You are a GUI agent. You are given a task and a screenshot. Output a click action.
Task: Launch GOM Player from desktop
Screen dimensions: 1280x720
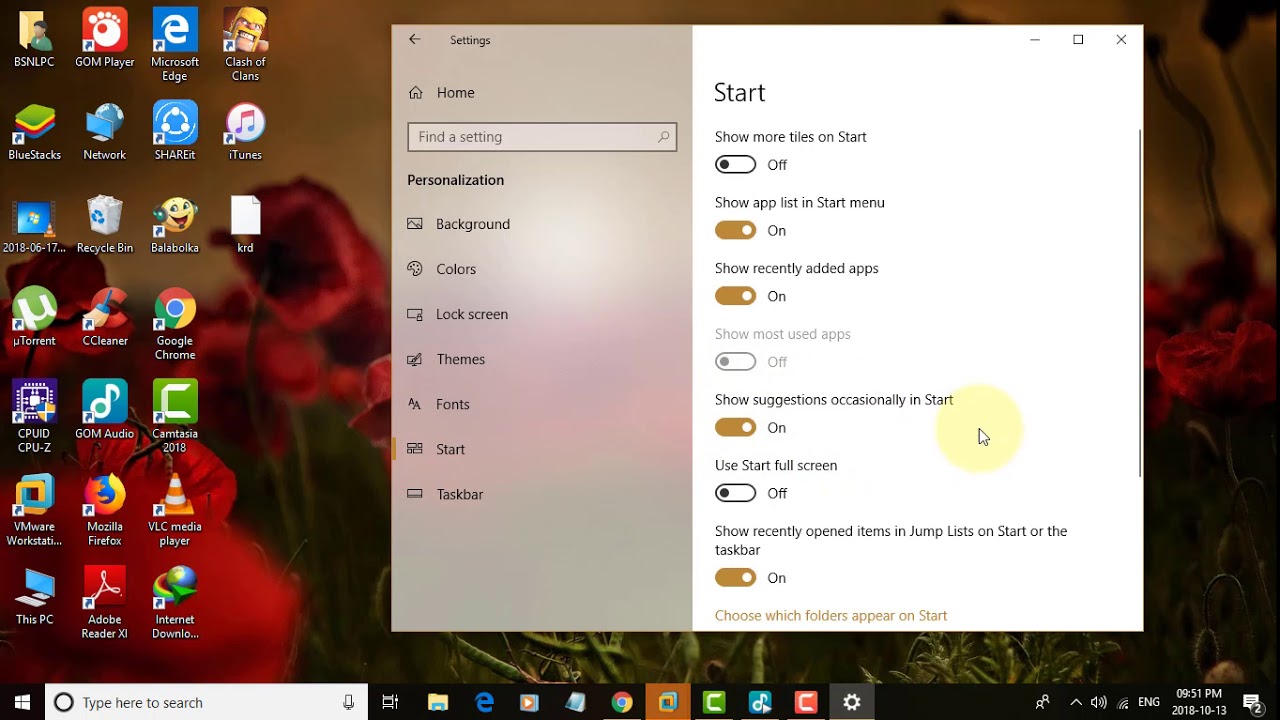pos(105,38)
